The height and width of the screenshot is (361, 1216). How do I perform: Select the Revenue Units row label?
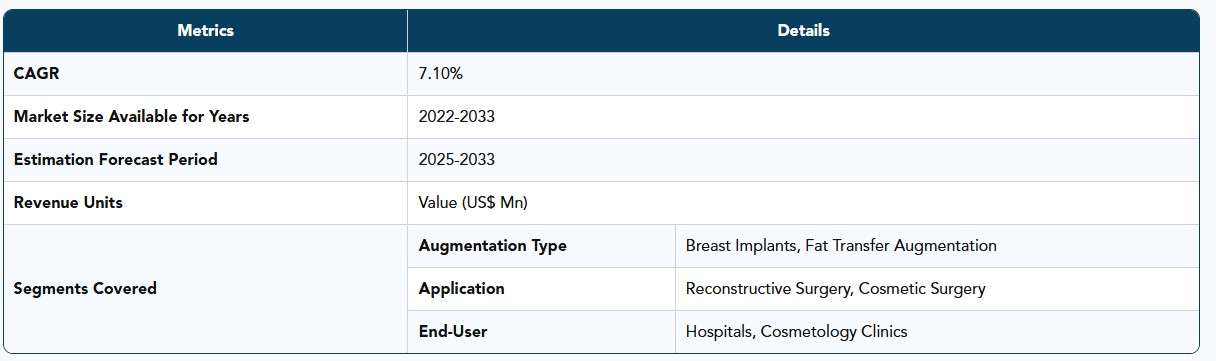[68, 202]
